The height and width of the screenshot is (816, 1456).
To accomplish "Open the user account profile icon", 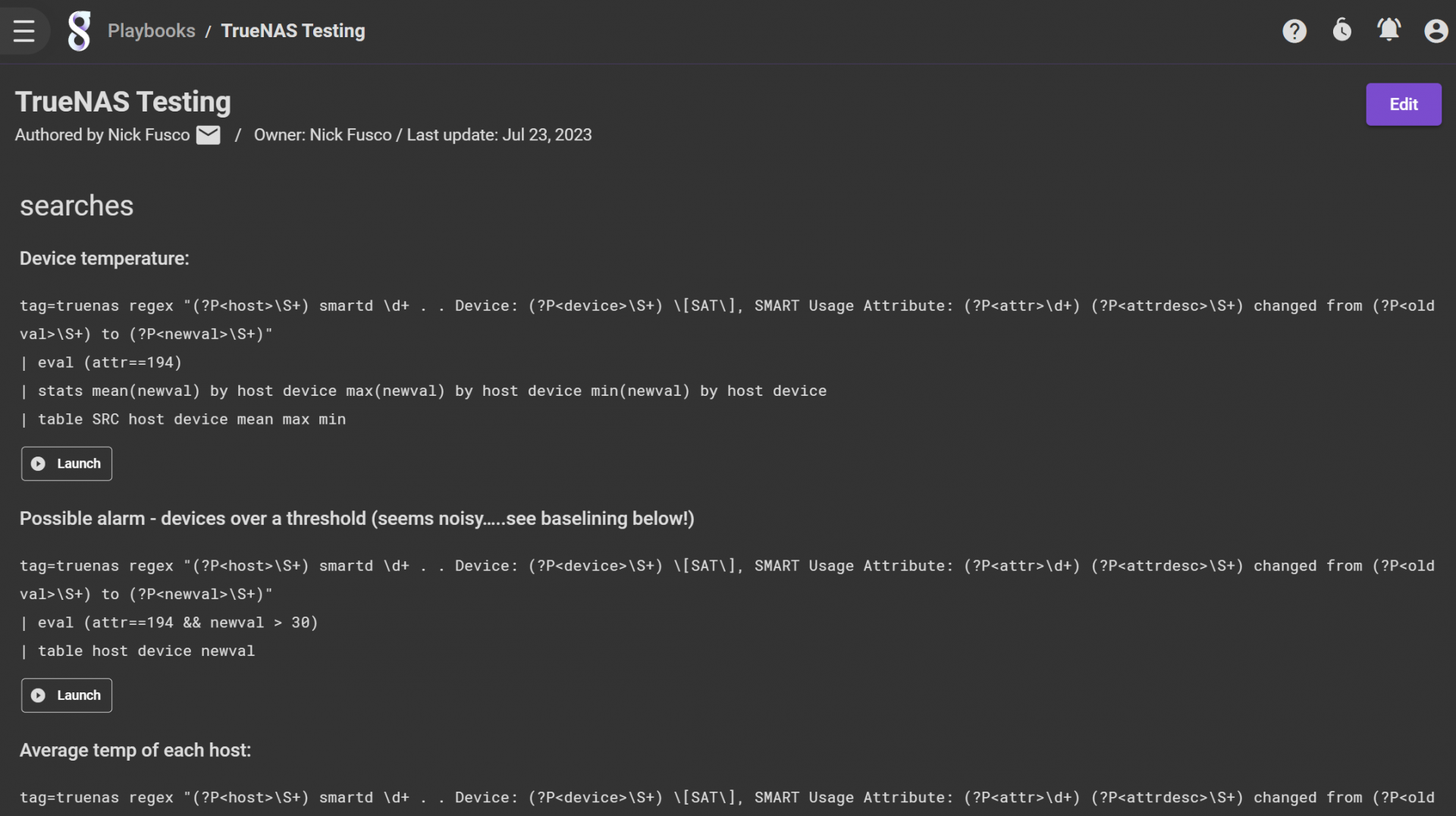I will 1436,31.
